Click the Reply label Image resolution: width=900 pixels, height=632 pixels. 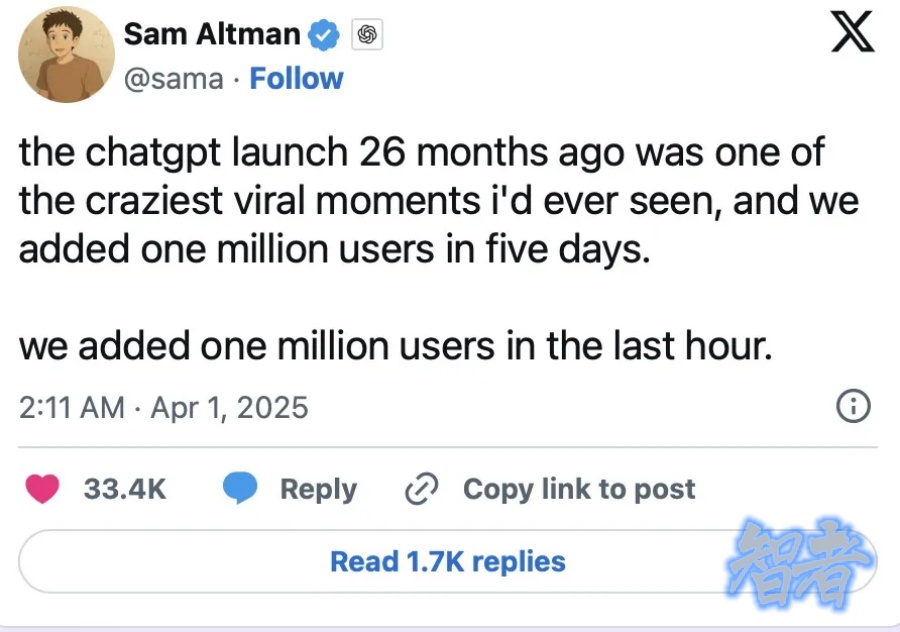(x=318, y=489)
